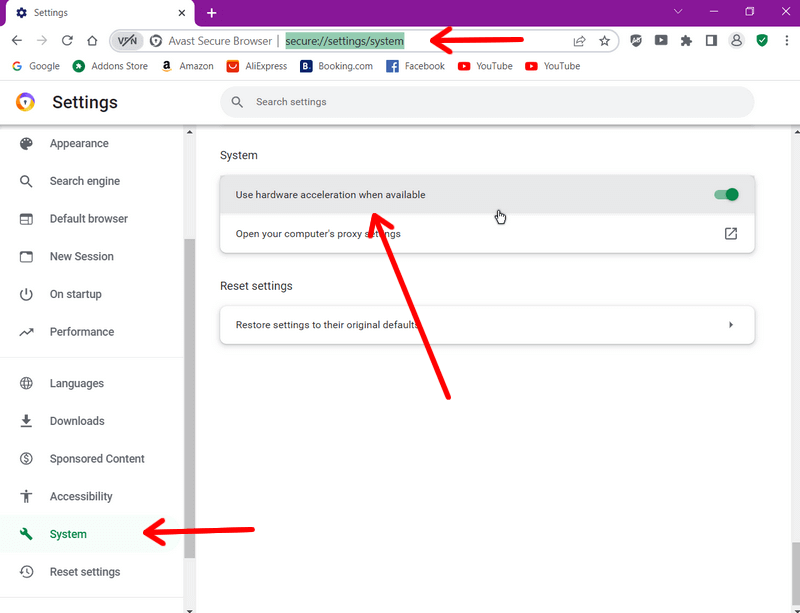800x613 pixels.
Task: Click Open your computer's proxy settings row
Action: click(x=487, y=234)
